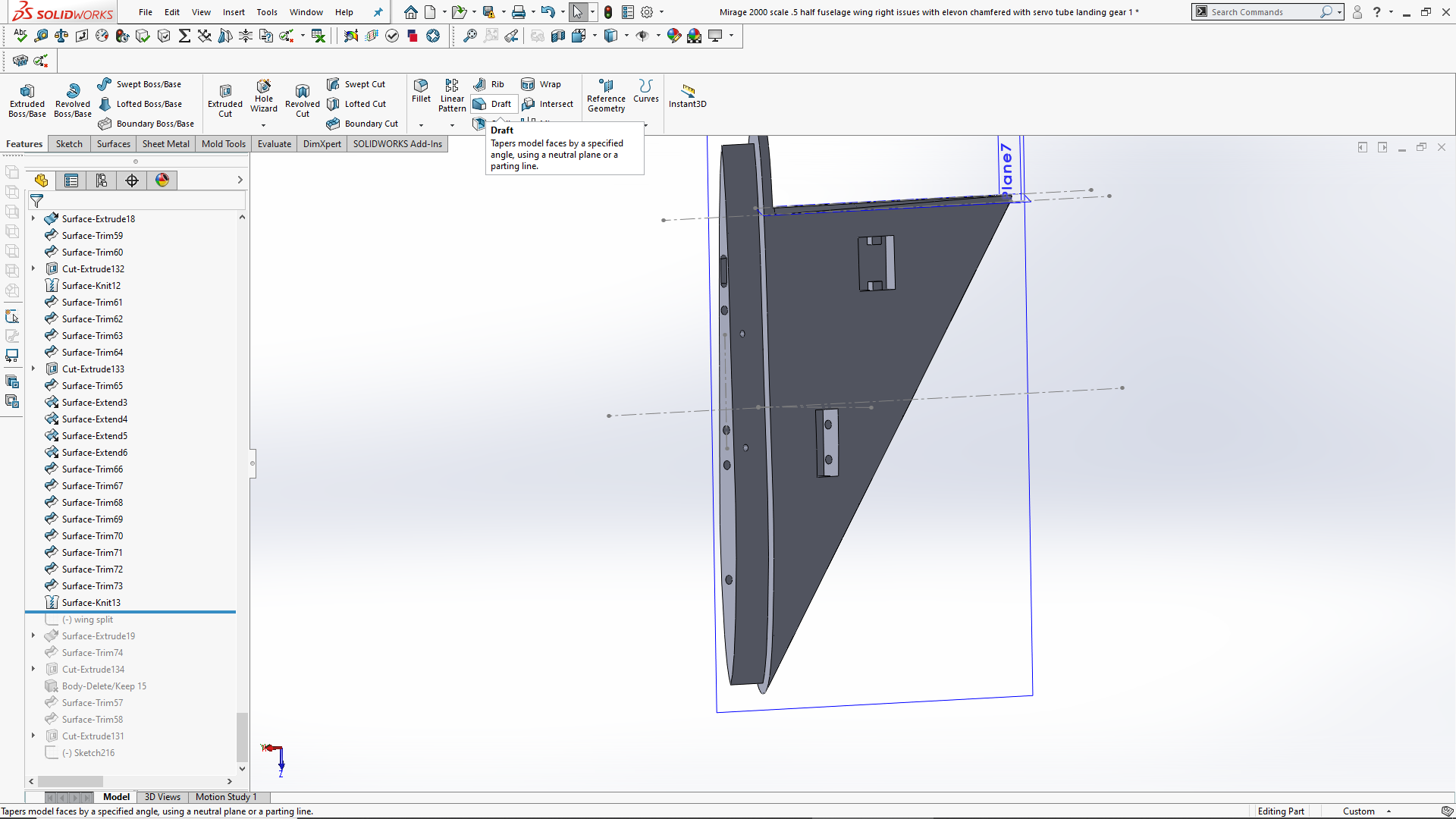The height and width of the screenshot is (819, 1456).
Task: Open the Sheet Metal tab
Action: pos(166,144)
